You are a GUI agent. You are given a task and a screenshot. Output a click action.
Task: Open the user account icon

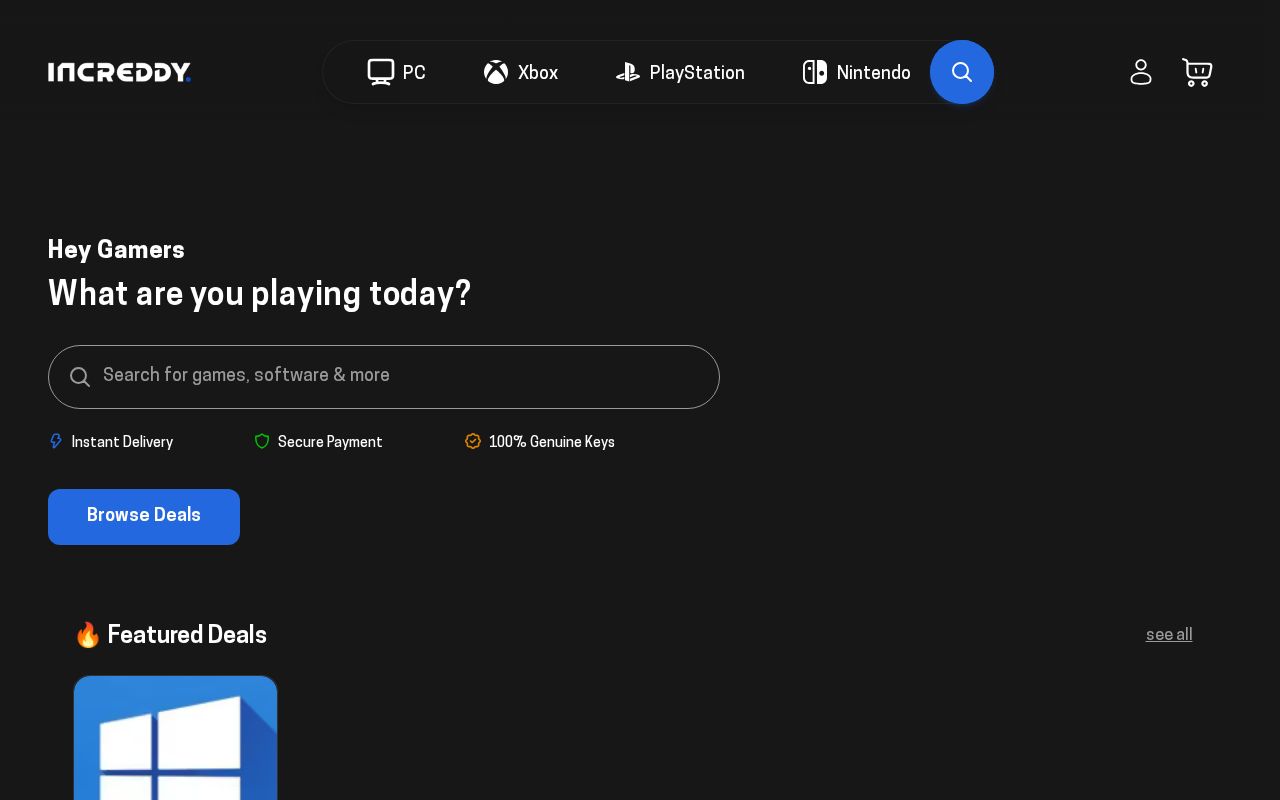1141,72
